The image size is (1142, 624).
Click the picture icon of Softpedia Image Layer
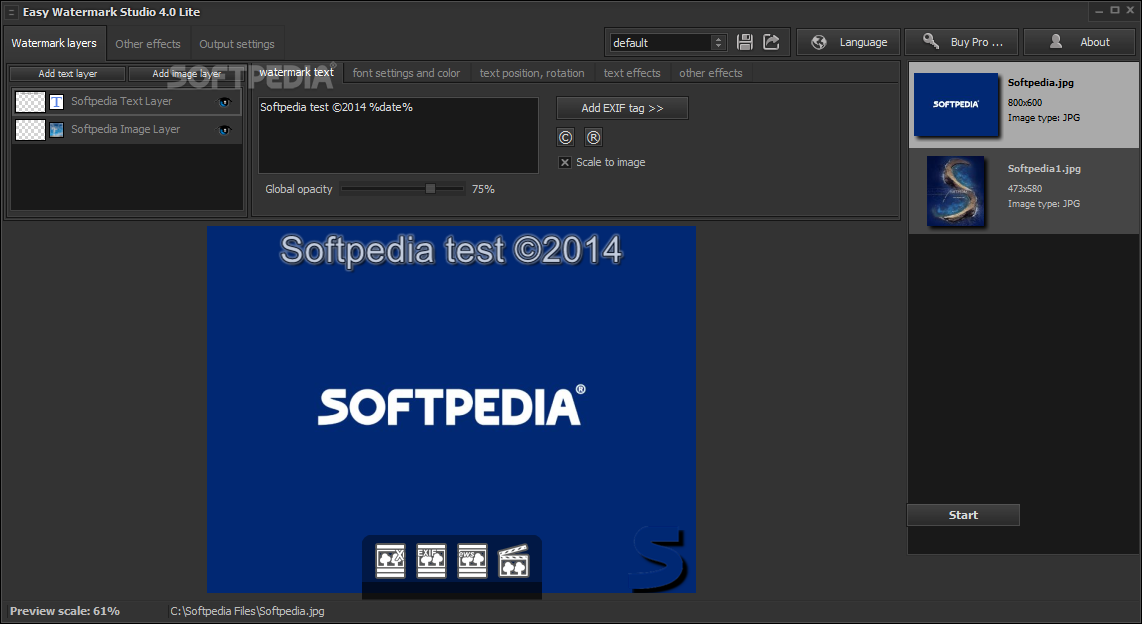tap(56, 130)
